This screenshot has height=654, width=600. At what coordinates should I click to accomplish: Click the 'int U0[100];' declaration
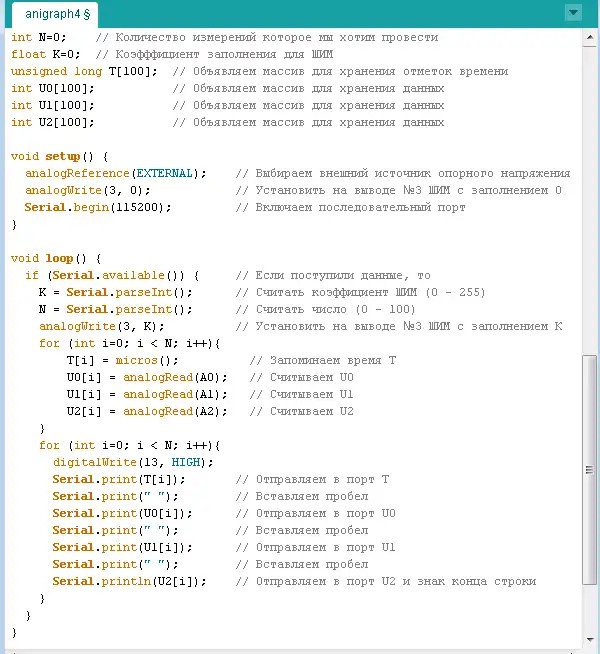(x=53, y=88)
